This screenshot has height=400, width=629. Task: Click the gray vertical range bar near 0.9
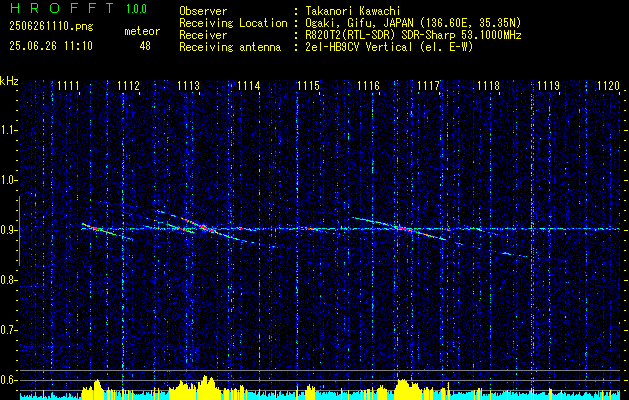(19, 231)
